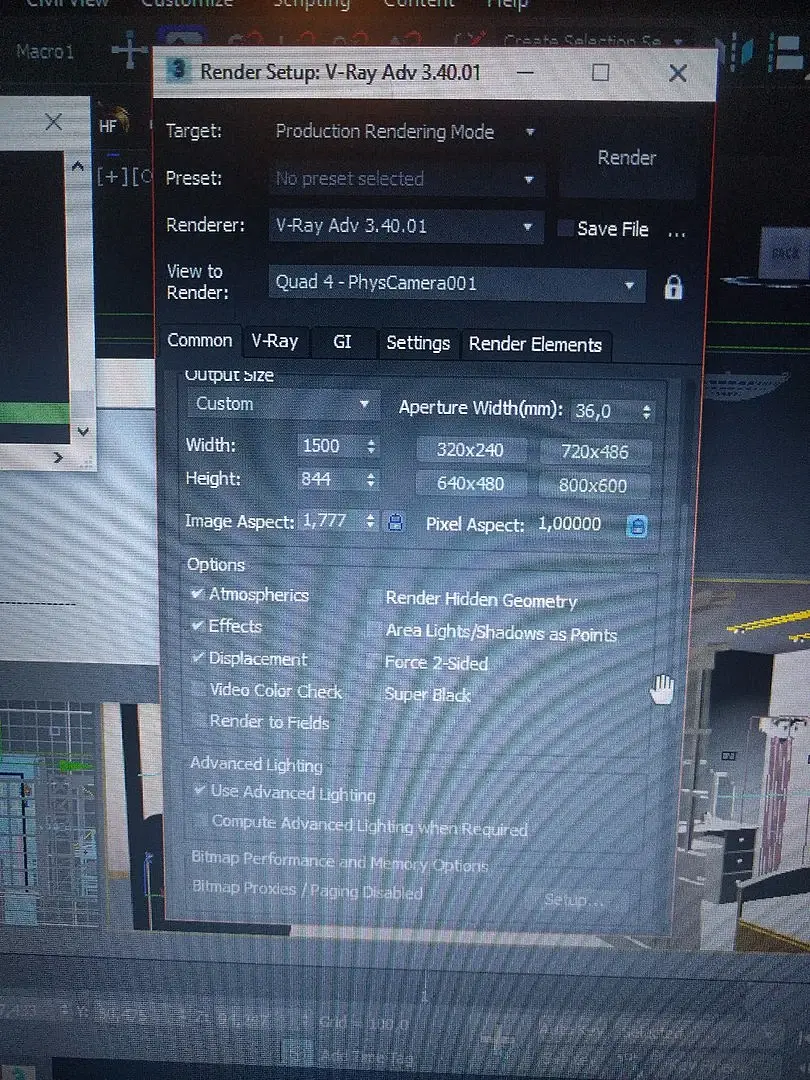Enable Render to Fields
Image resolution: width=810 pixels, height=1080 pixels.
199,720
